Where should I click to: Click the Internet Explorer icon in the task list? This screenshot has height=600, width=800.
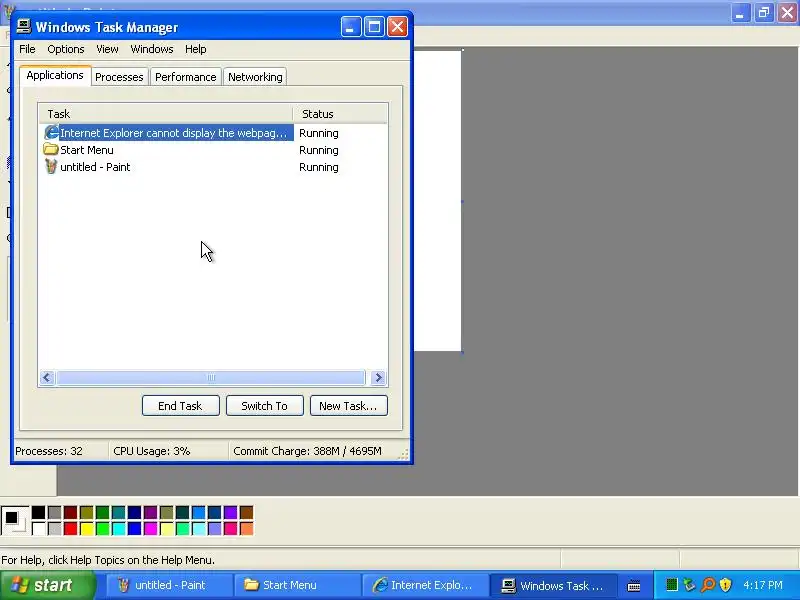(x=51, y=133)
